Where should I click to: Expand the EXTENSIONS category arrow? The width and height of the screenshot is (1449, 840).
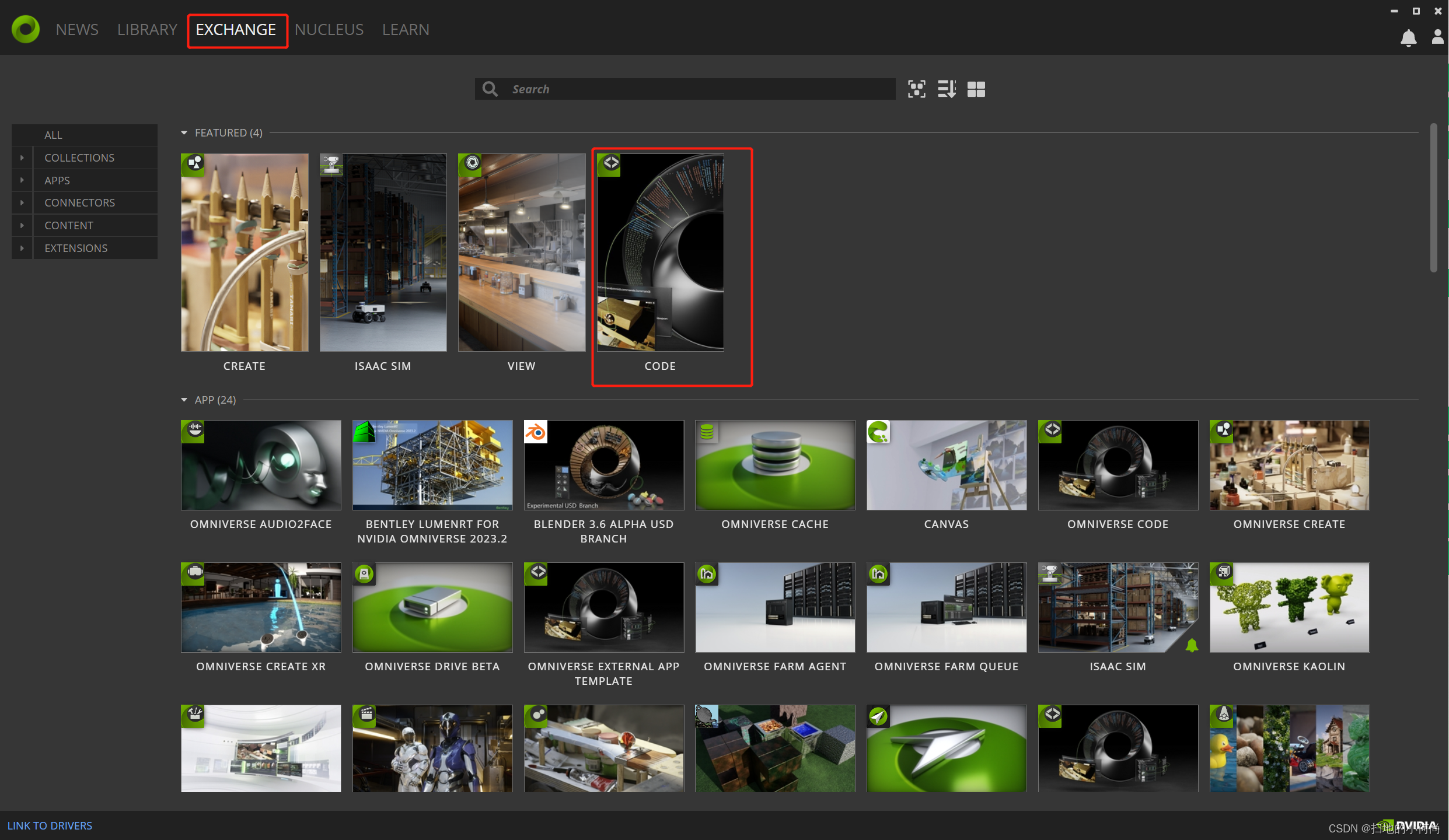coord(22,248)
